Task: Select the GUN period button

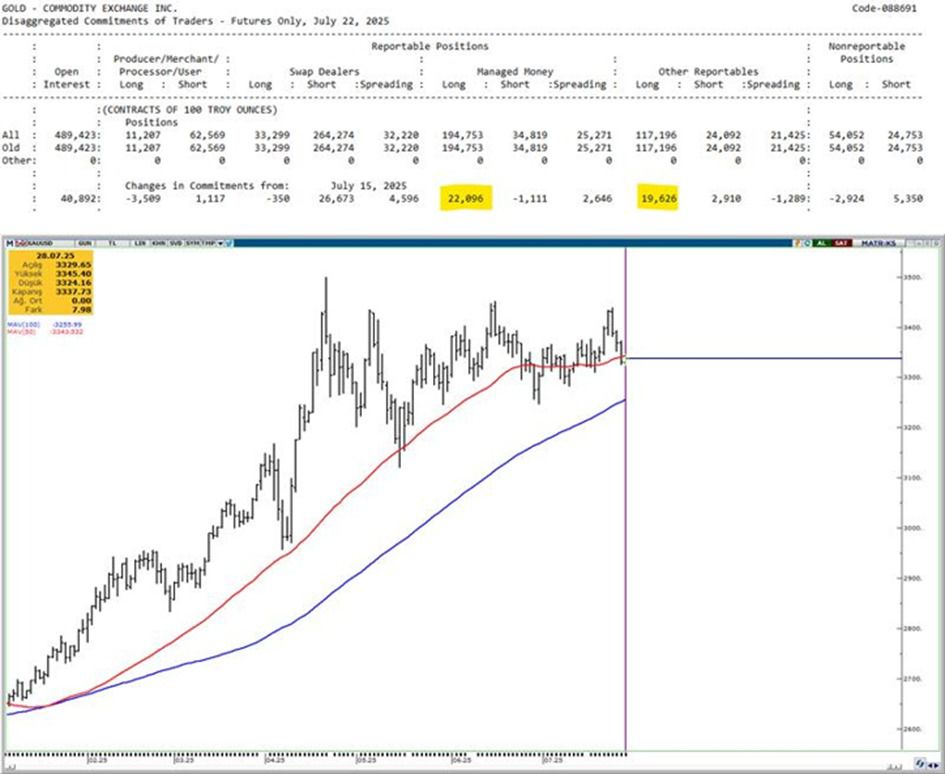Action: coord(85,243)
